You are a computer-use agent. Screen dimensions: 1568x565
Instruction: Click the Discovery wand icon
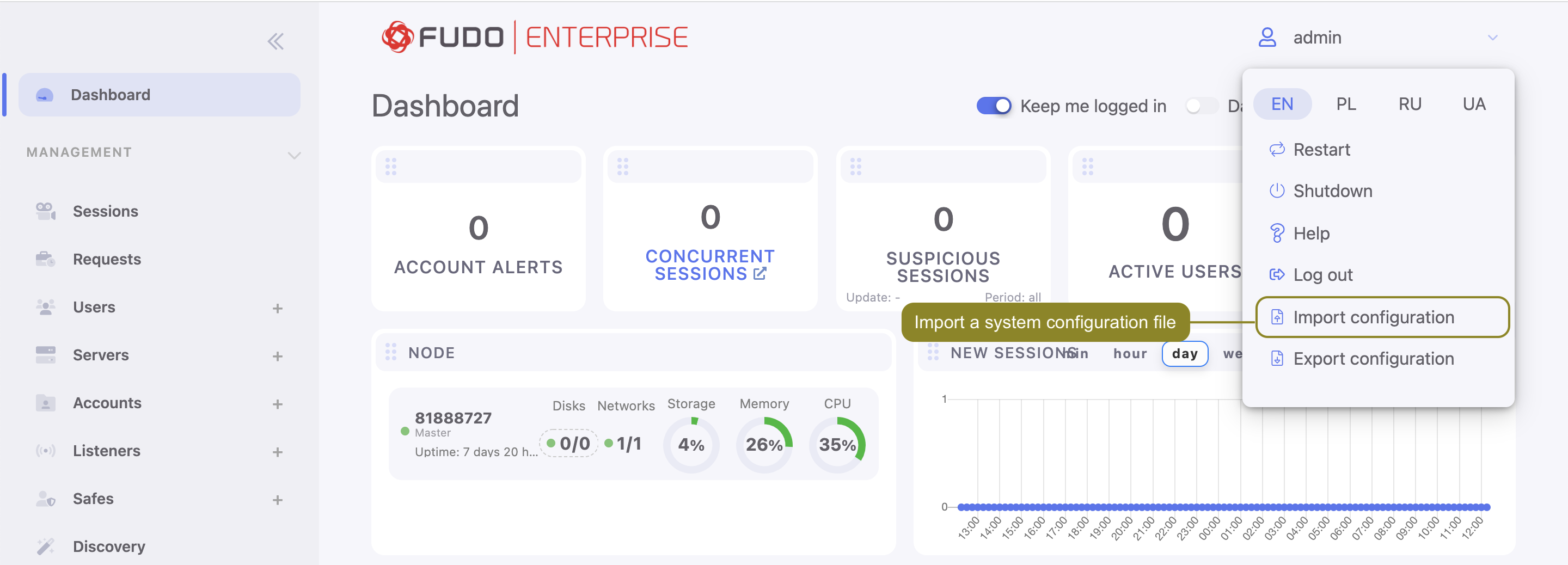tap(46, 546)
